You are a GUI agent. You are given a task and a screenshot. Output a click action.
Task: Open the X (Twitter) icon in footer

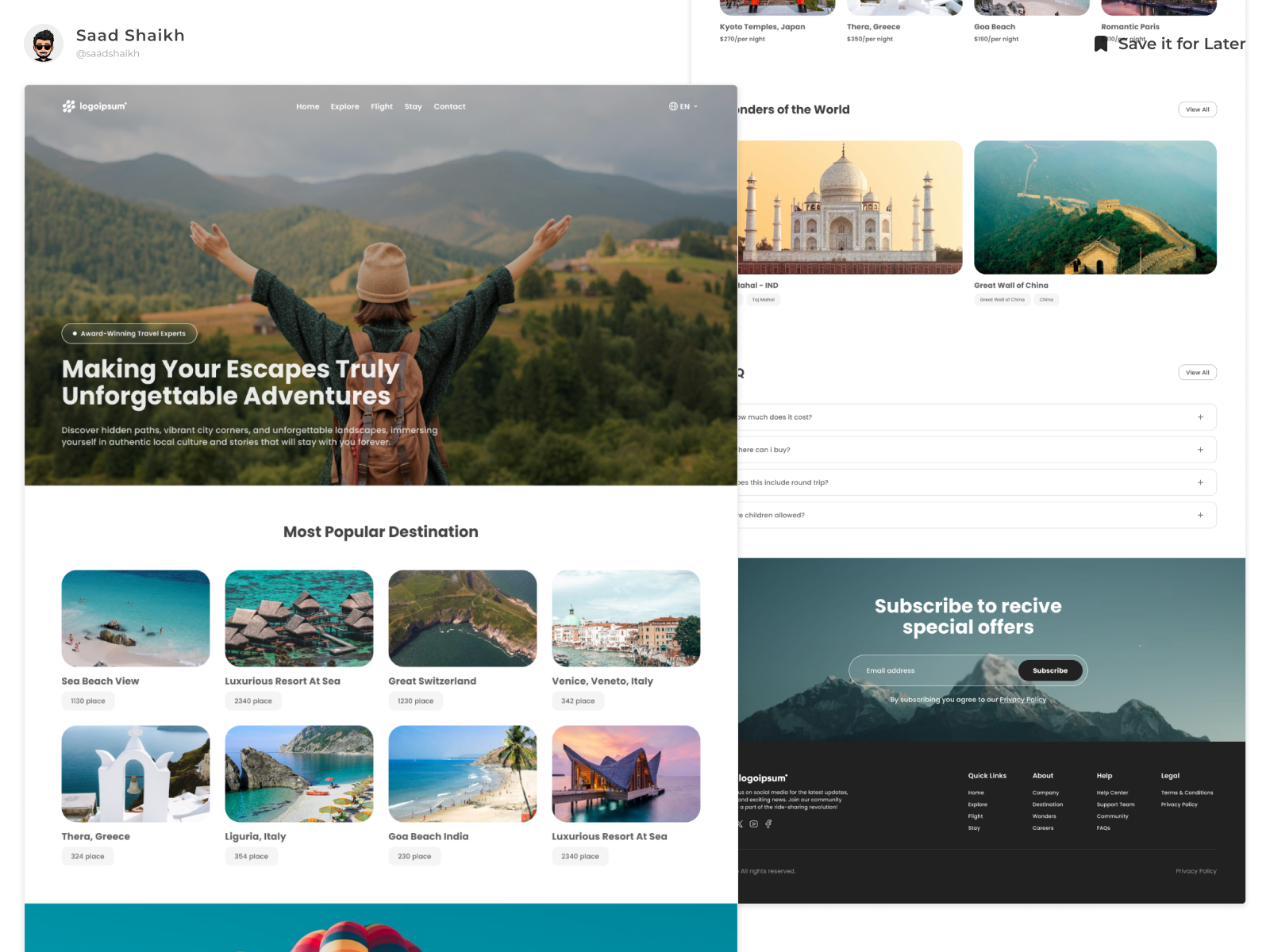[x=739, y=824]
